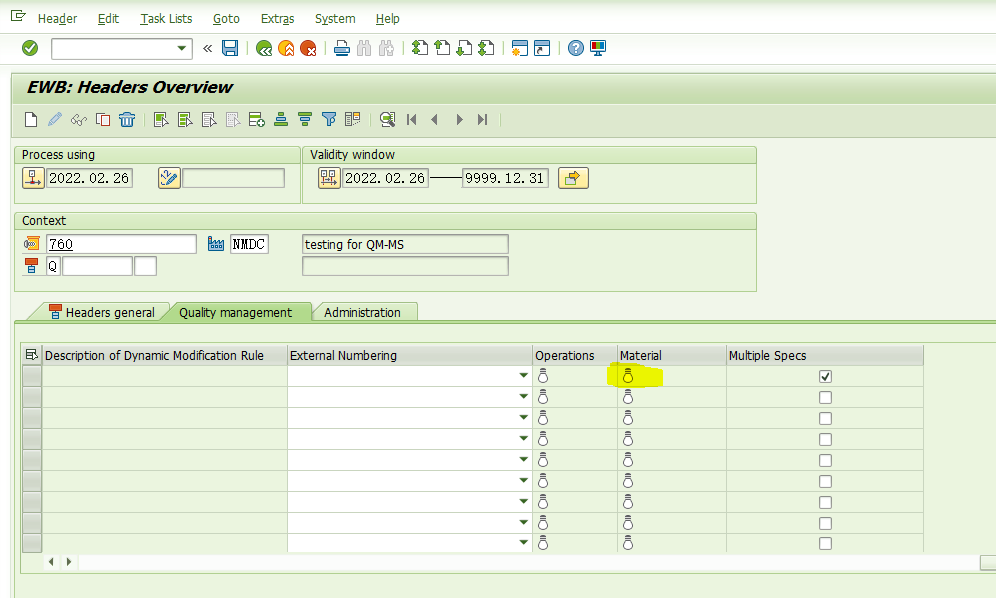Click the table settings icon left of Description header
This screenshot has width=996, height=598.
(32, 355)
